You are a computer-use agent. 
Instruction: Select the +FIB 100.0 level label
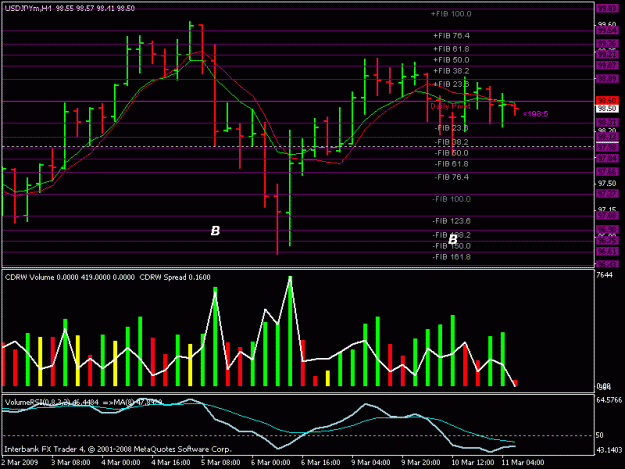[451, 14]
